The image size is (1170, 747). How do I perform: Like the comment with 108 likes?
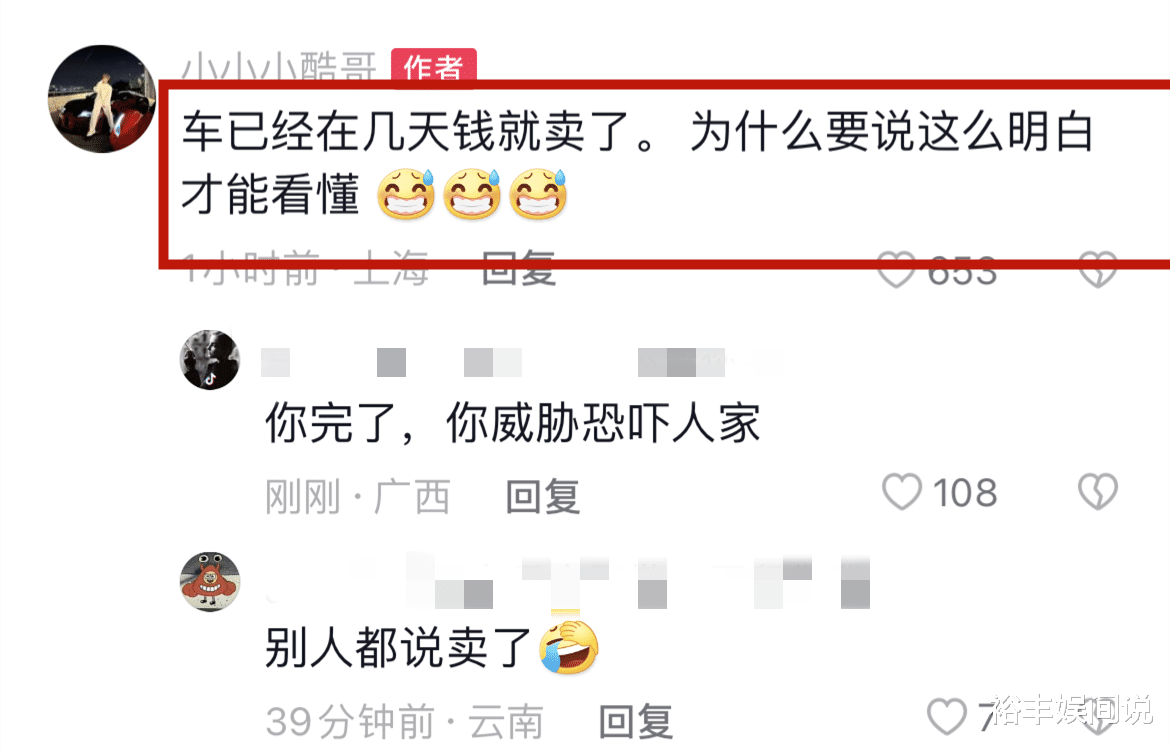click(x=902, y=492)
